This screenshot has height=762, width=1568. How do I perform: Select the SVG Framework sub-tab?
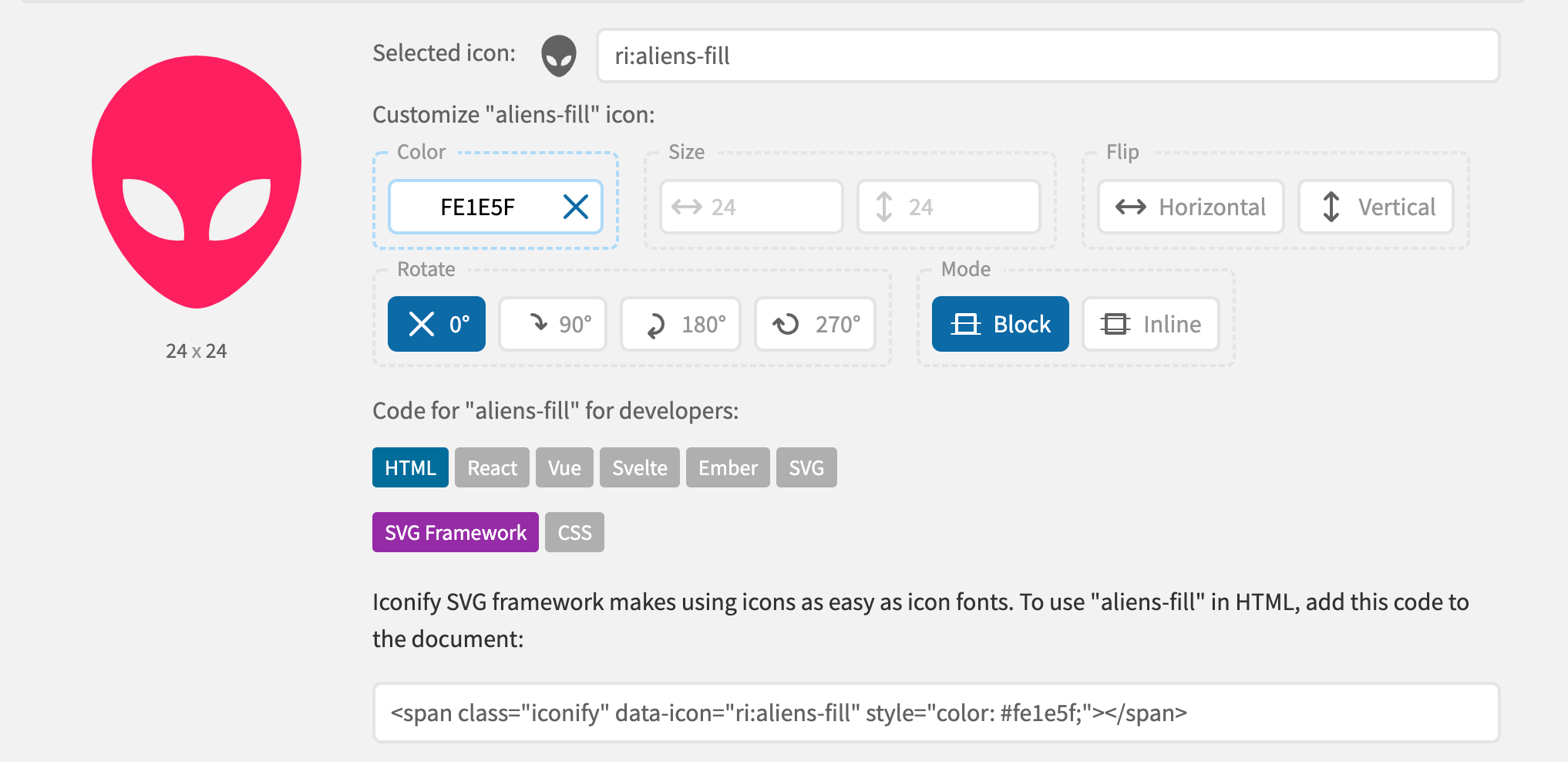coord(456,532)
